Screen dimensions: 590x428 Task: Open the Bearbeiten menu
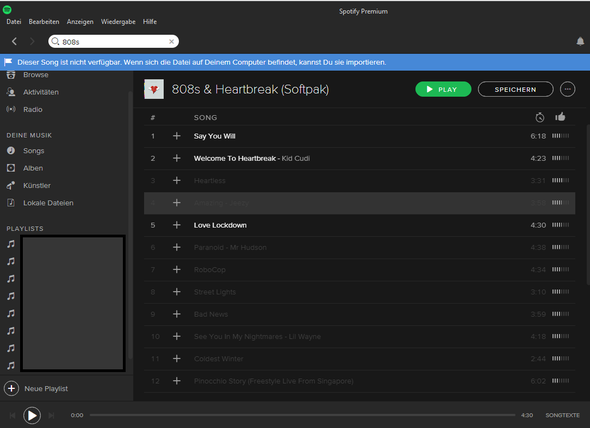[44, 22]
